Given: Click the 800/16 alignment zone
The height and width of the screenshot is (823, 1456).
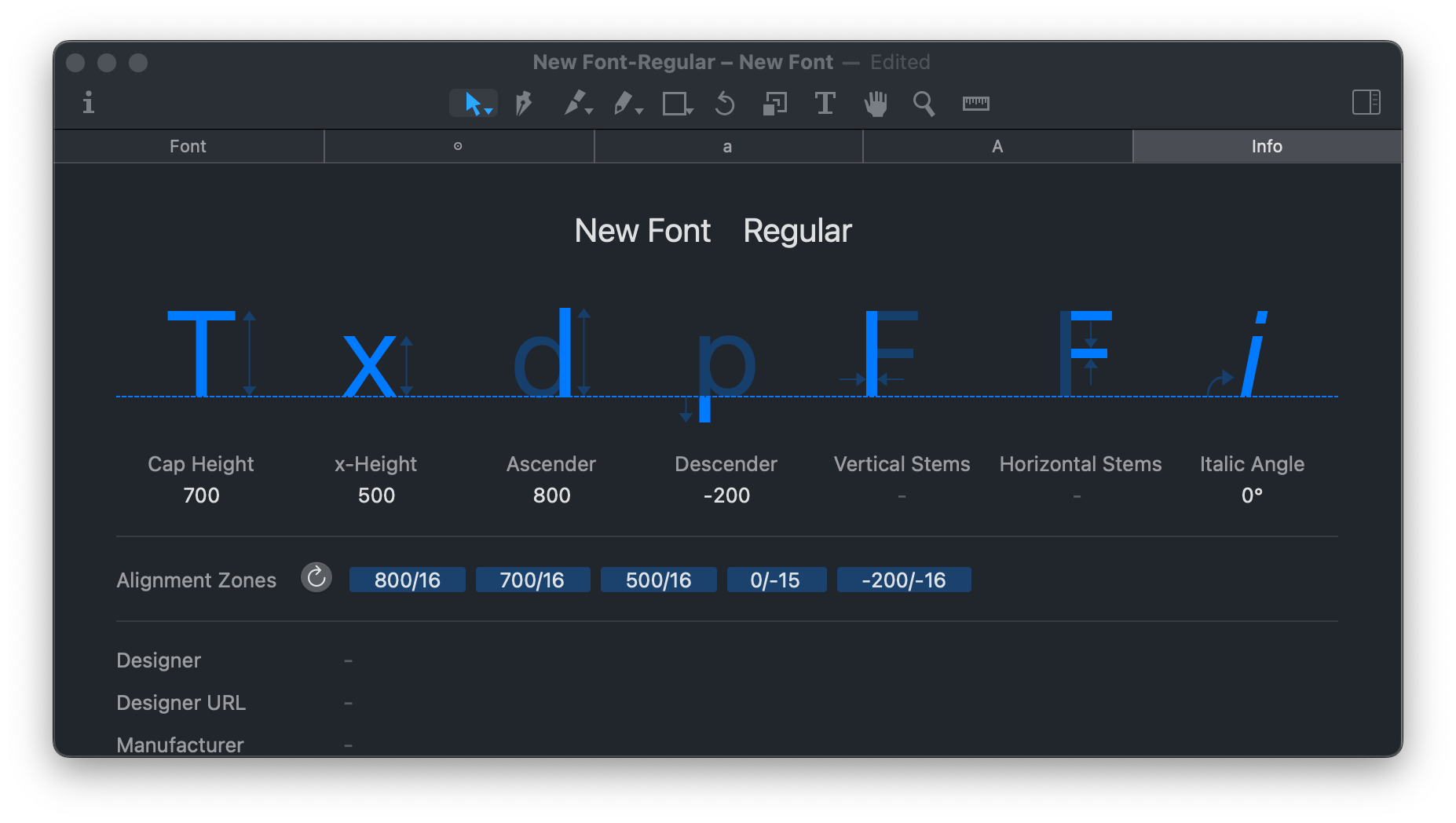Looking at the screenshot, I should click(x=408, y=580).
